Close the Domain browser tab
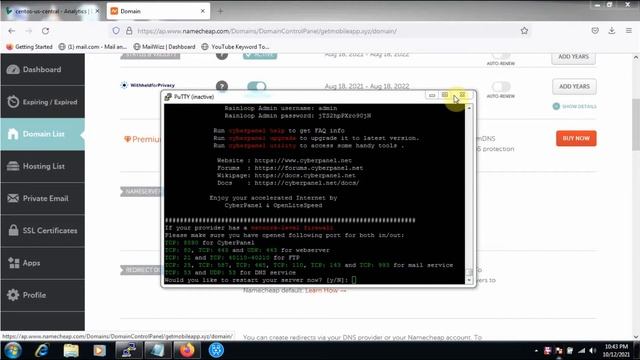 point(202,11)
